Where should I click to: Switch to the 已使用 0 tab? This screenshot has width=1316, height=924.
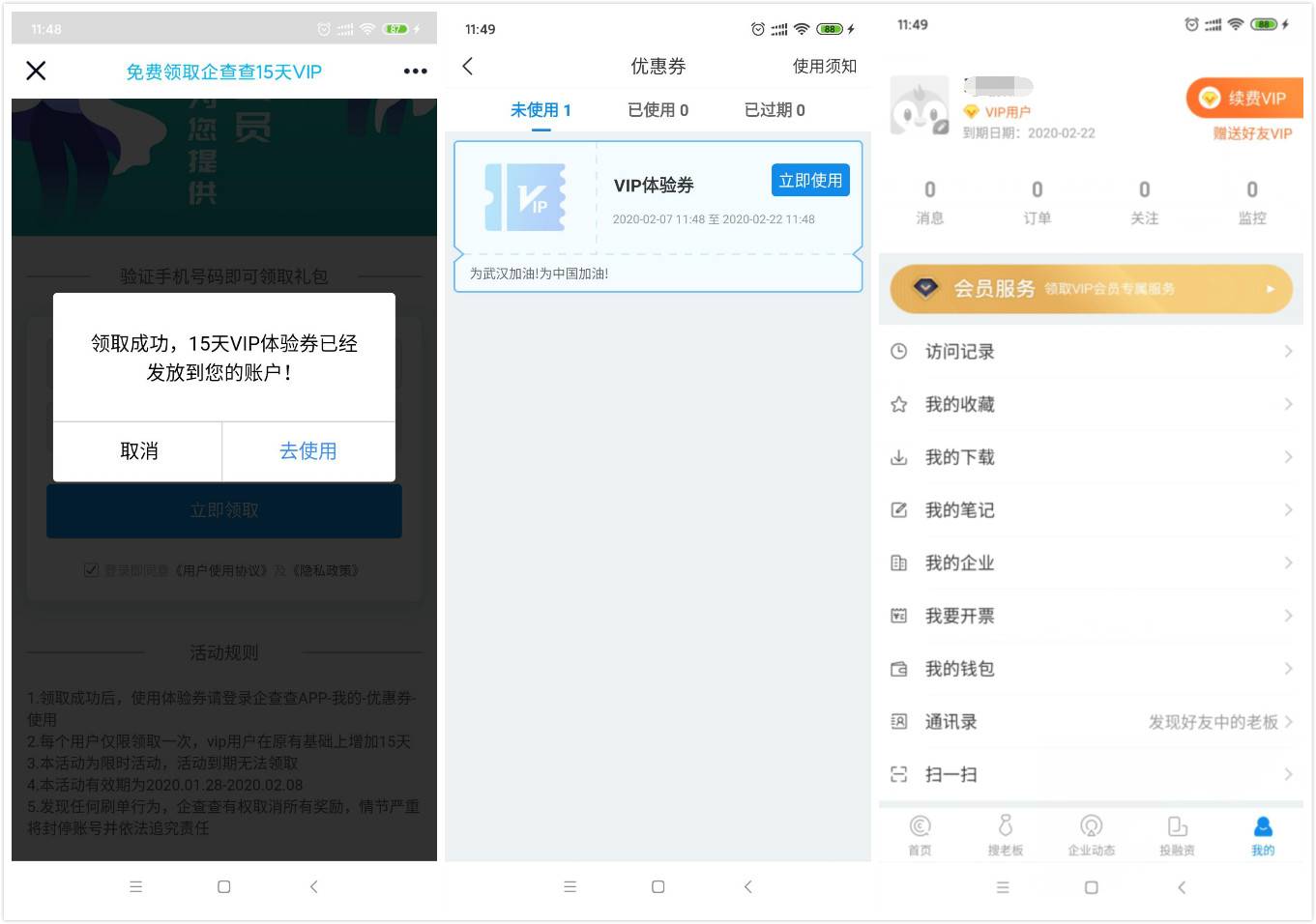pos(658,110)
